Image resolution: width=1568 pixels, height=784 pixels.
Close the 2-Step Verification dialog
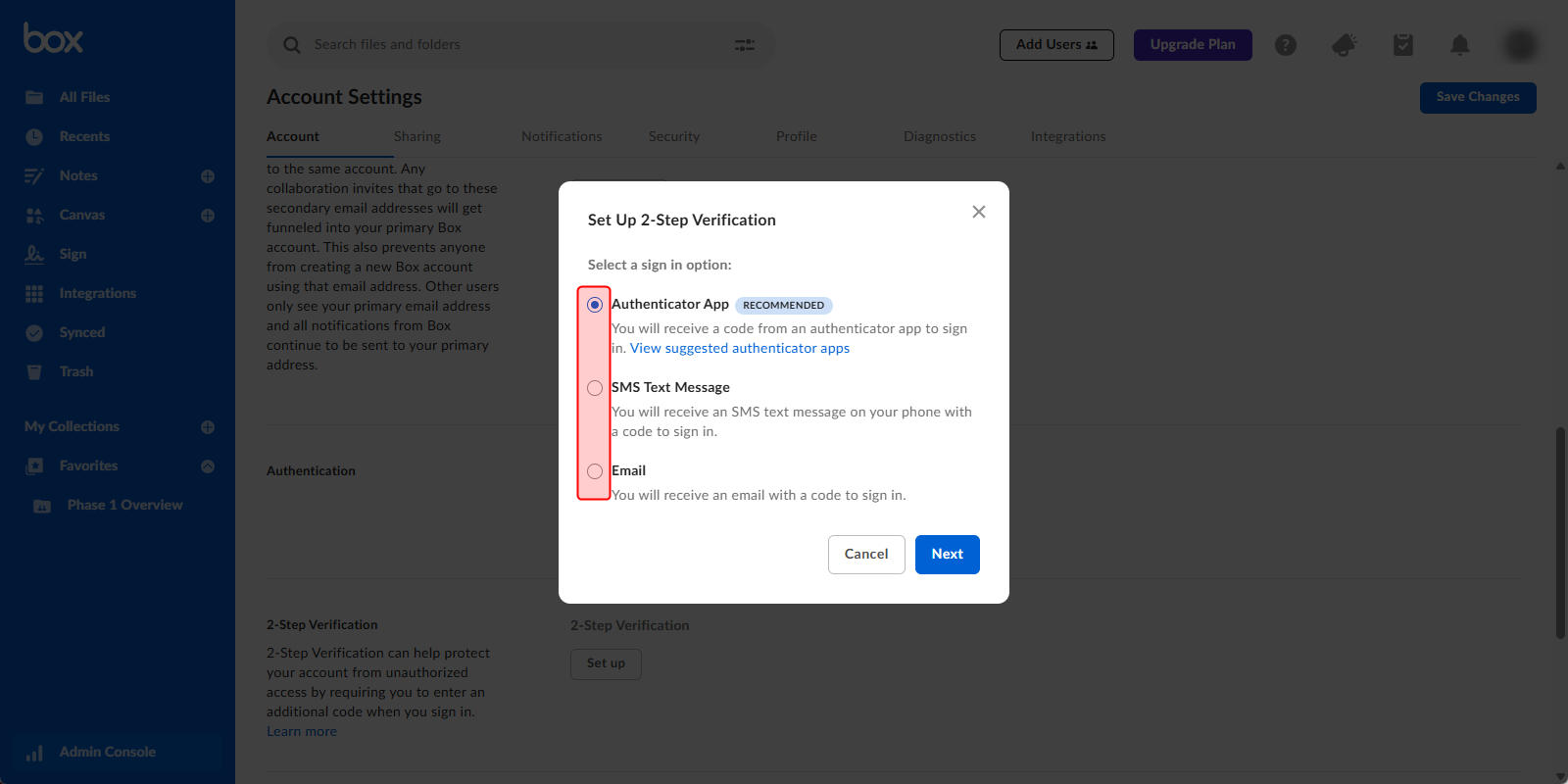978,212
